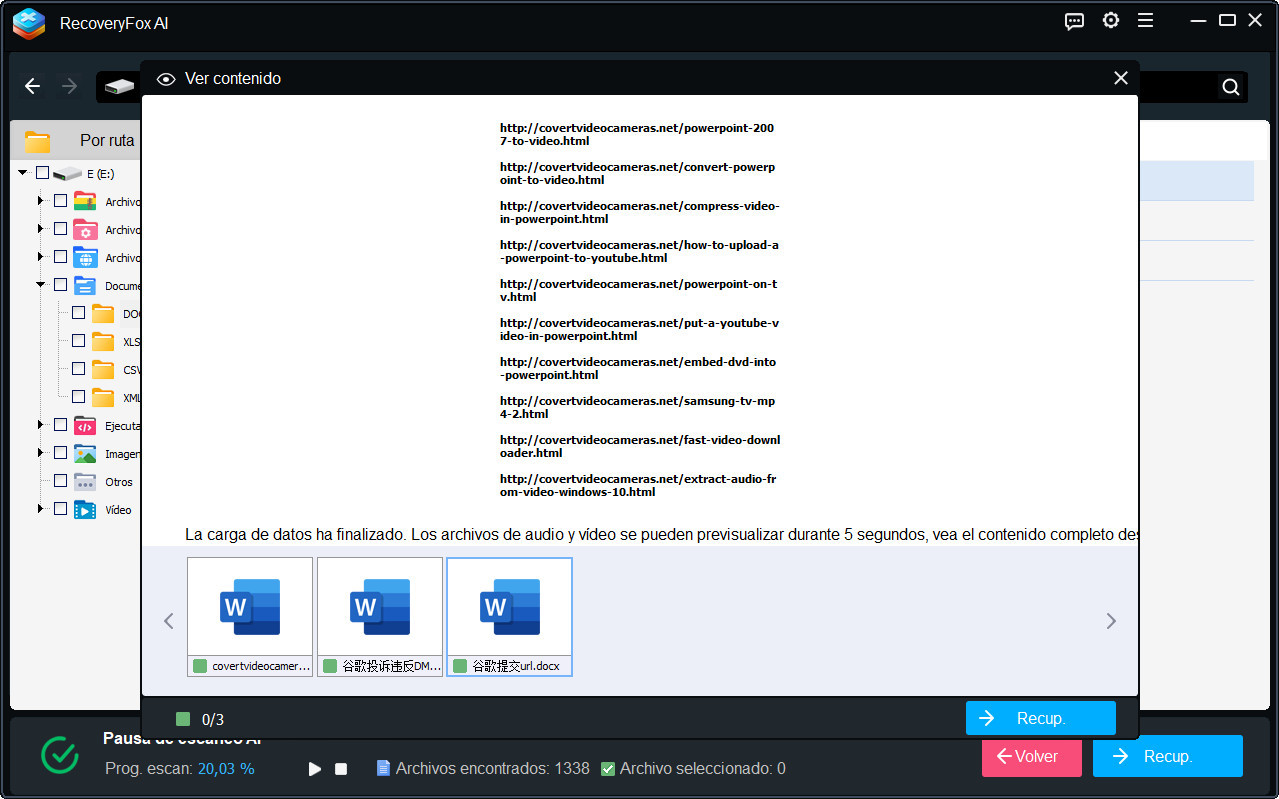Resume scan with the play button

point(315,769)
